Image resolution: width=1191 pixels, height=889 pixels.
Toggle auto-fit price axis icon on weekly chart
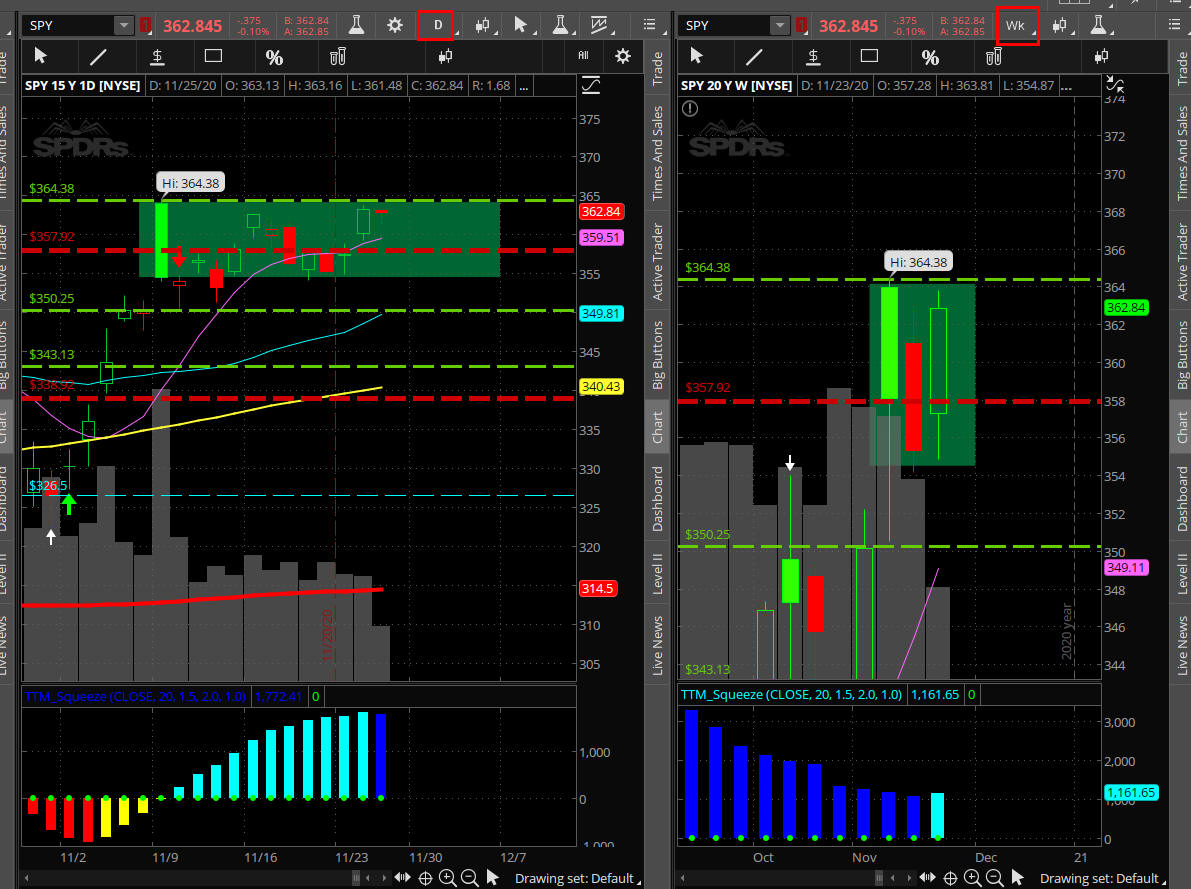(x=1114, y=86)
